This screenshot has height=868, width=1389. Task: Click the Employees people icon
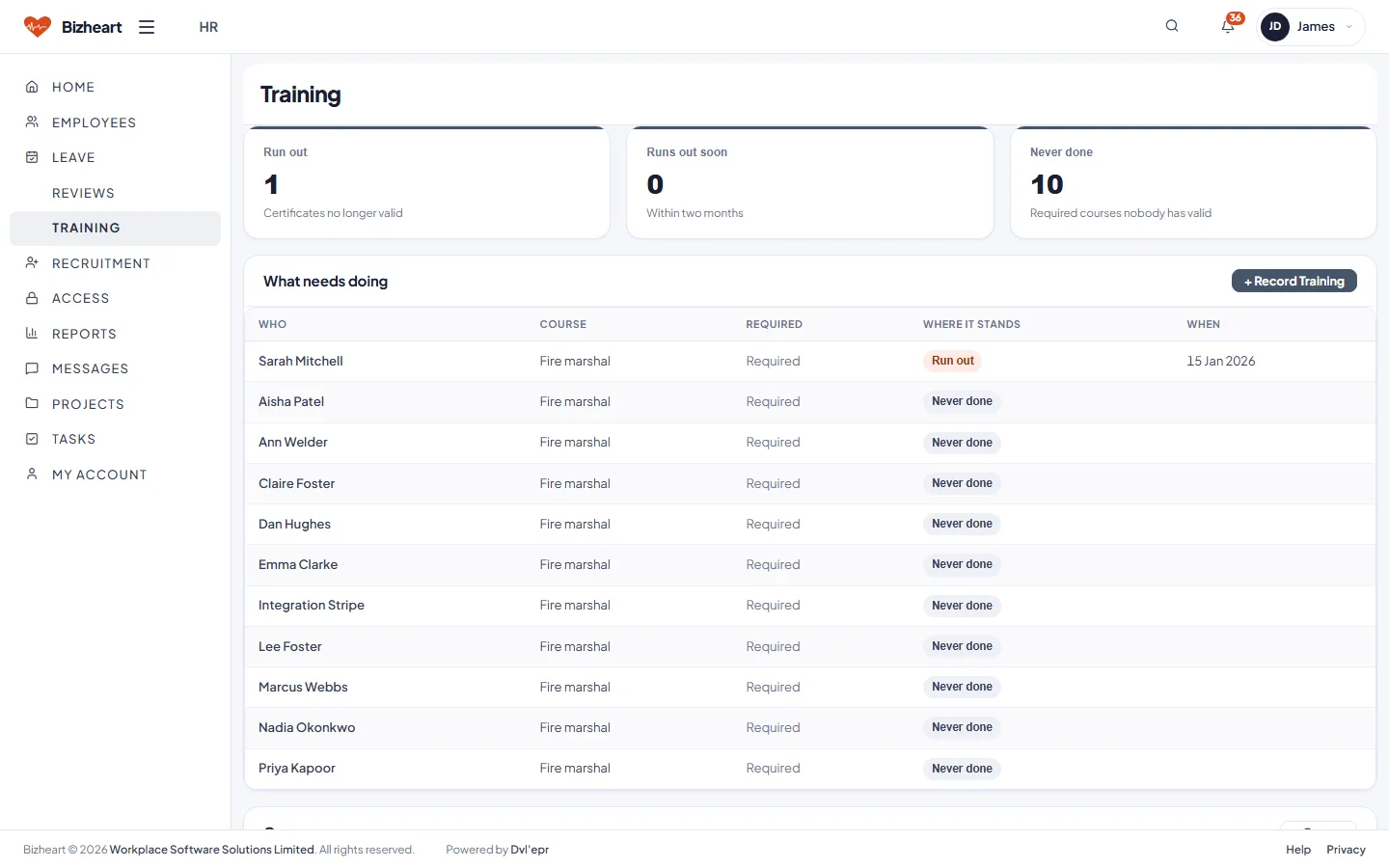point(32,122)
